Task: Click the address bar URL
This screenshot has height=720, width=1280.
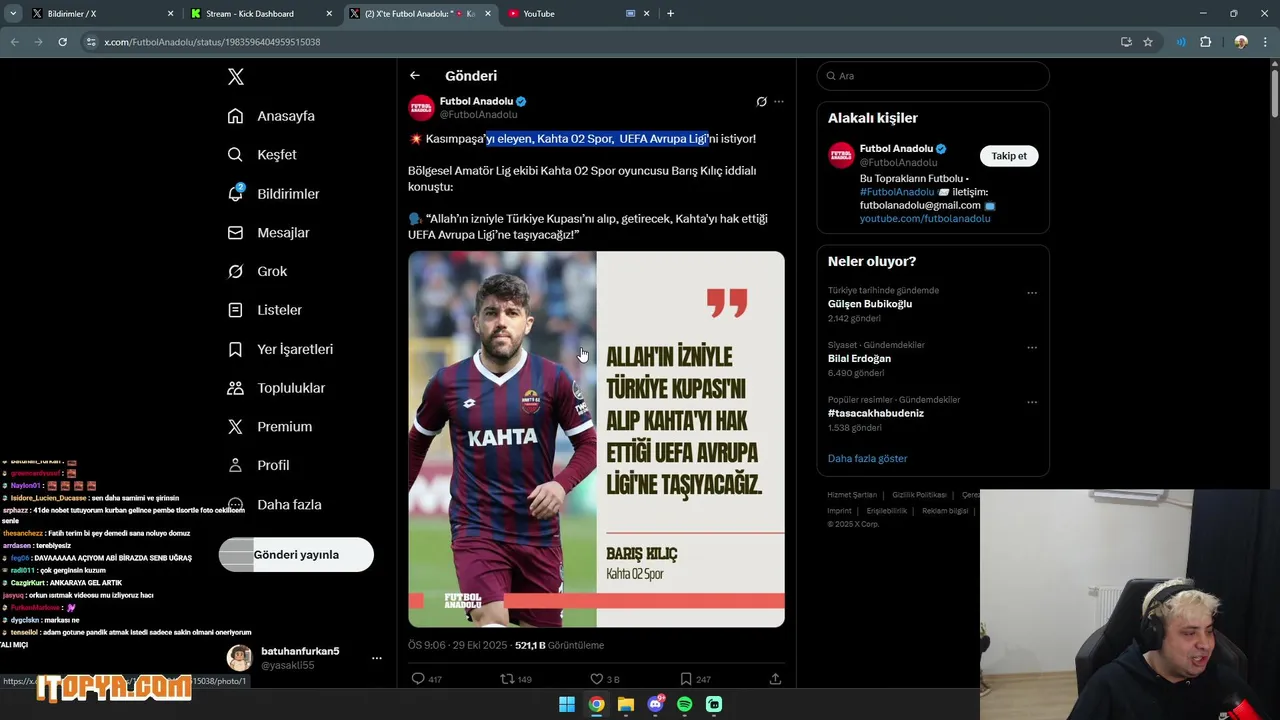Action: (212, 42)
